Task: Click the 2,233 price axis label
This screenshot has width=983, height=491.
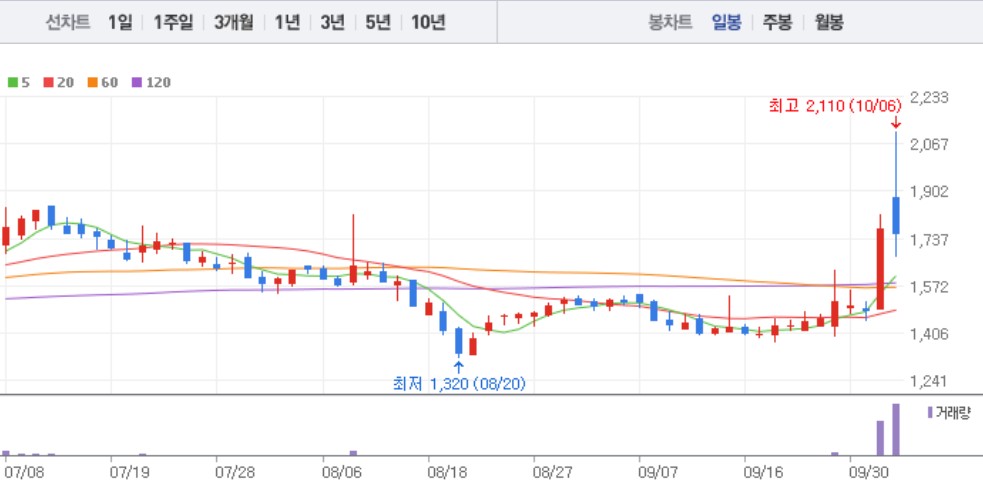Action: tap(928, 97)
